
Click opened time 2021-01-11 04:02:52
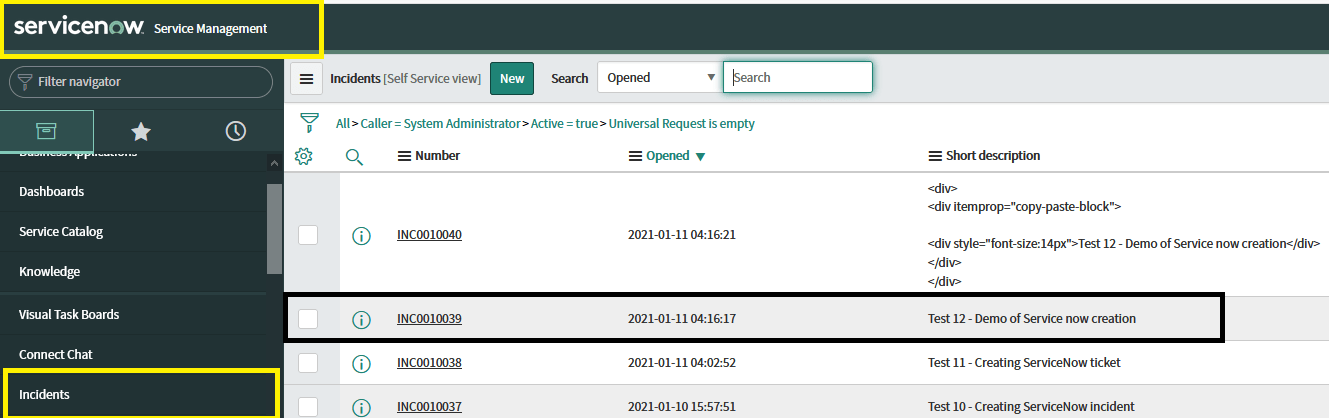(x=682, y=363)
